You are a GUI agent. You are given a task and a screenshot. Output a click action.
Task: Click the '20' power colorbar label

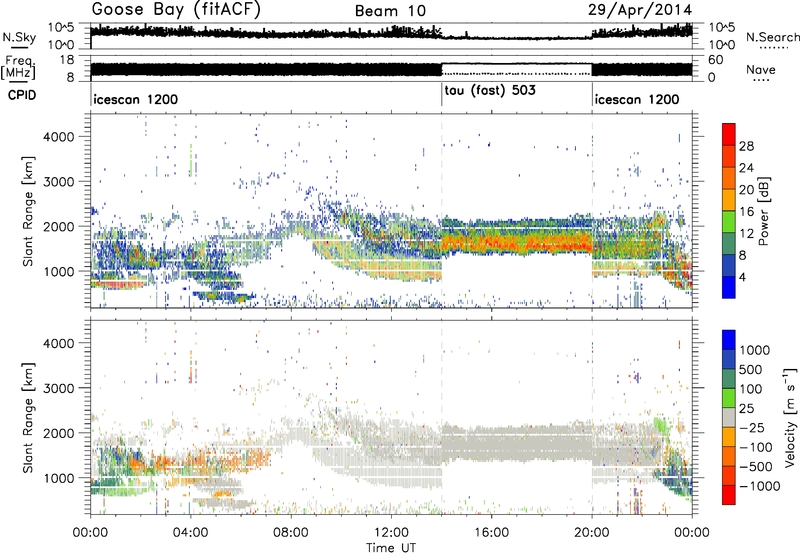746,190
